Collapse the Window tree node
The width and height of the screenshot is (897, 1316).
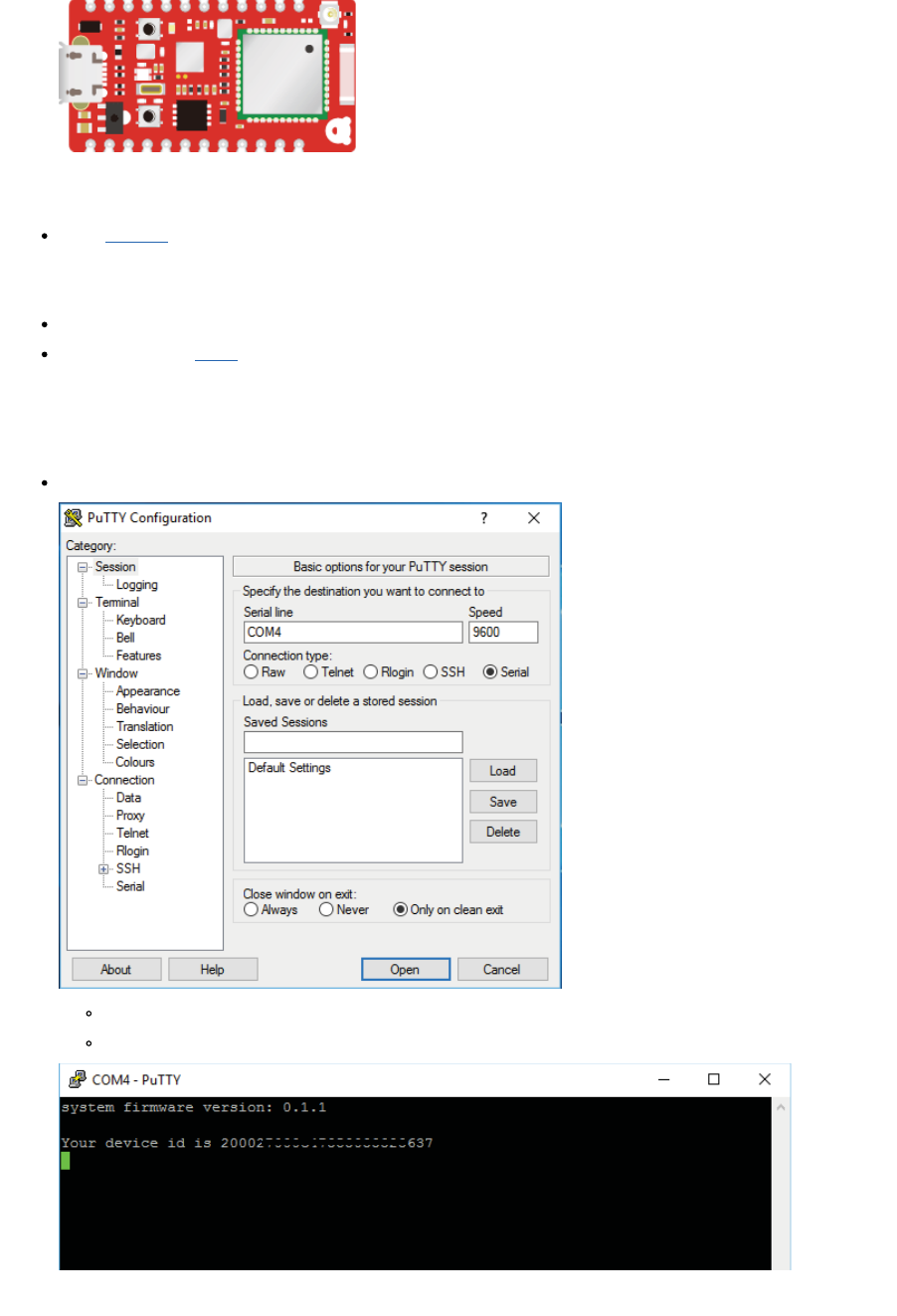click(x=83, y=673)
